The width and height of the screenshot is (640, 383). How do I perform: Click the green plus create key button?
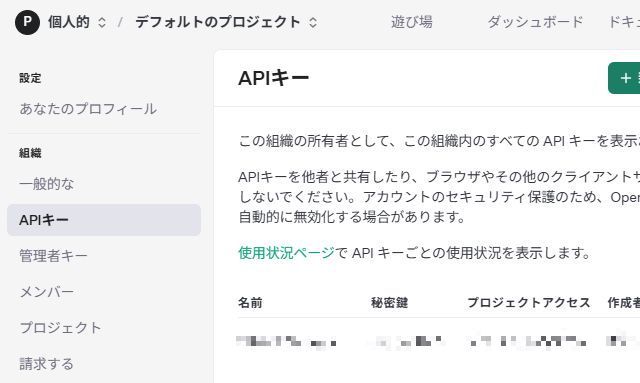pos(624,78)
